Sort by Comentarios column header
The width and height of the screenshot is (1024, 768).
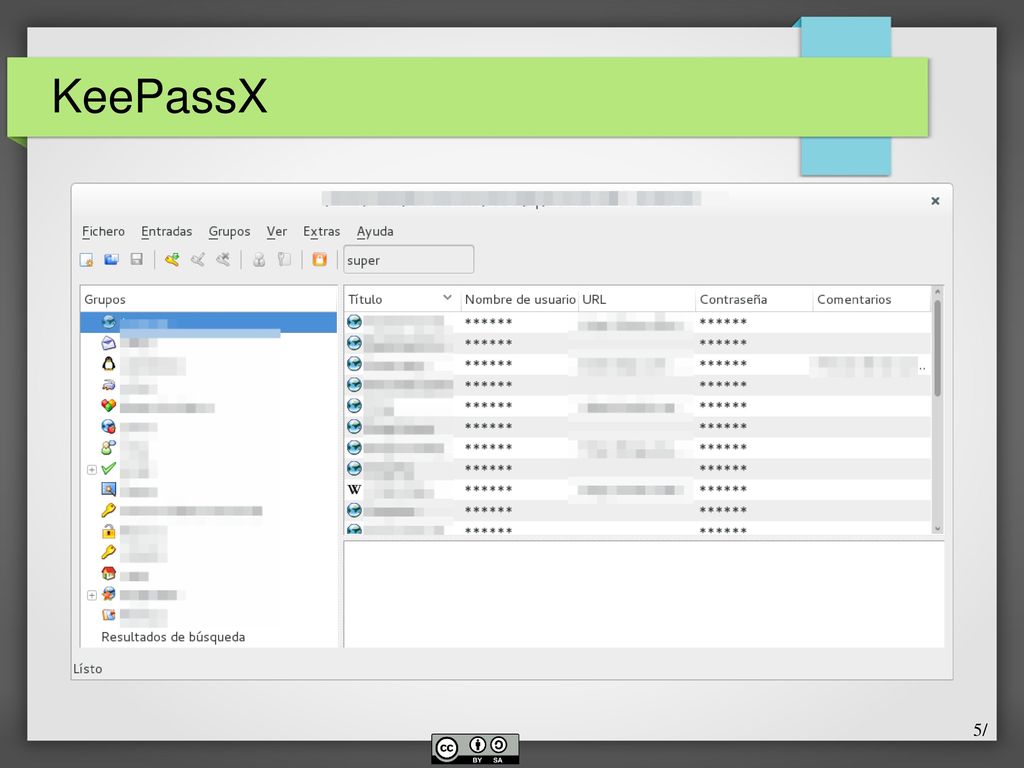tap(871, 299)
